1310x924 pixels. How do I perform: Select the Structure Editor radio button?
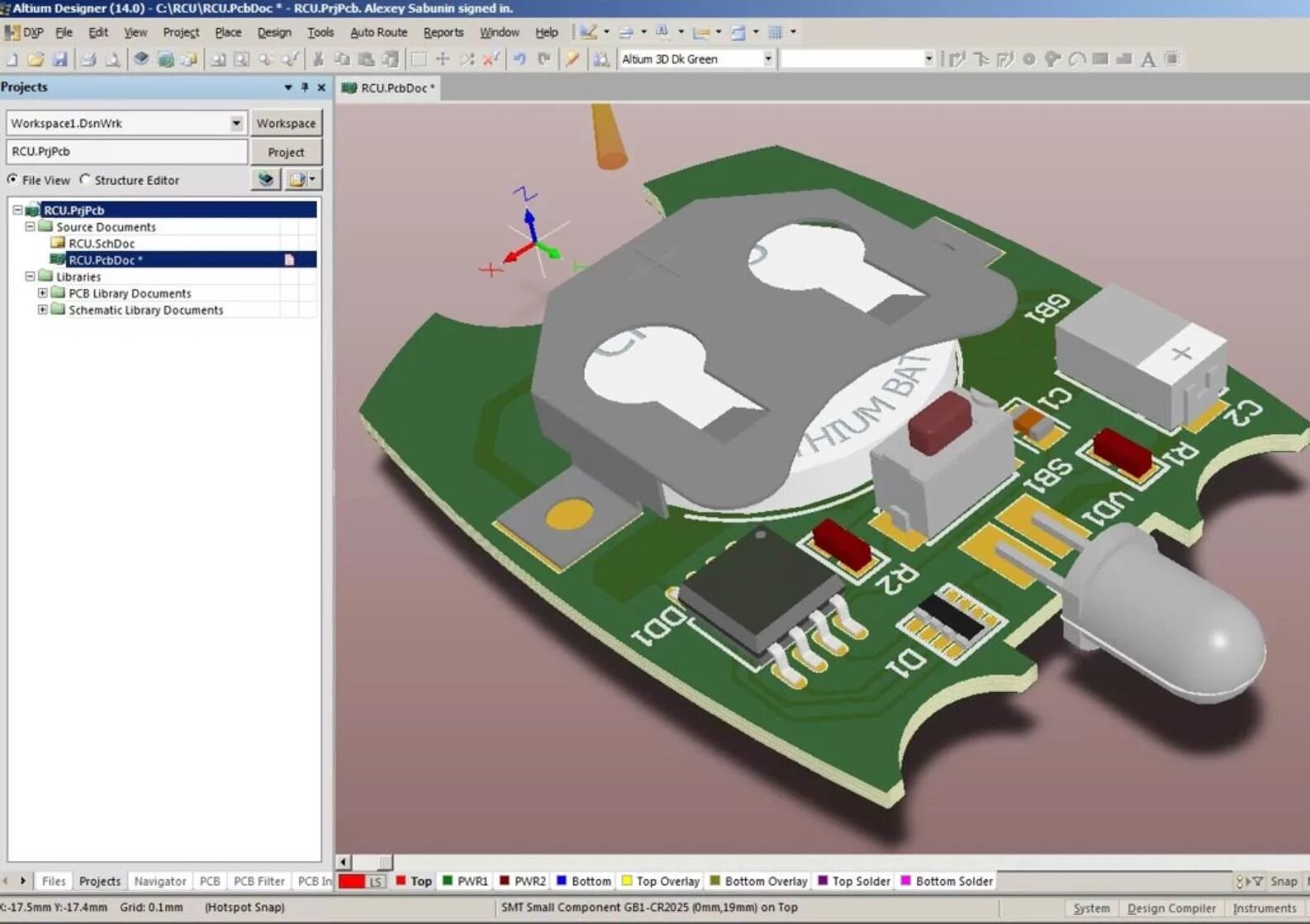click(84, 179)
